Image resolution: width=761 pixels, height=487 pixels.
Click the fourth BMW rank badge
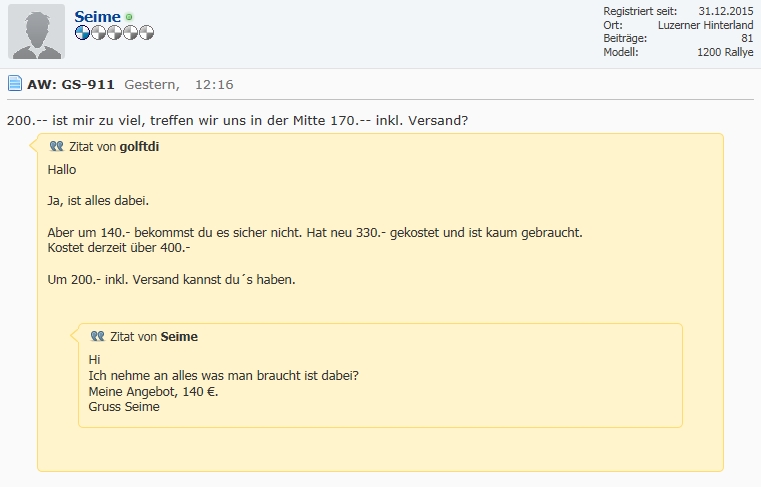(x=130, y=33)
